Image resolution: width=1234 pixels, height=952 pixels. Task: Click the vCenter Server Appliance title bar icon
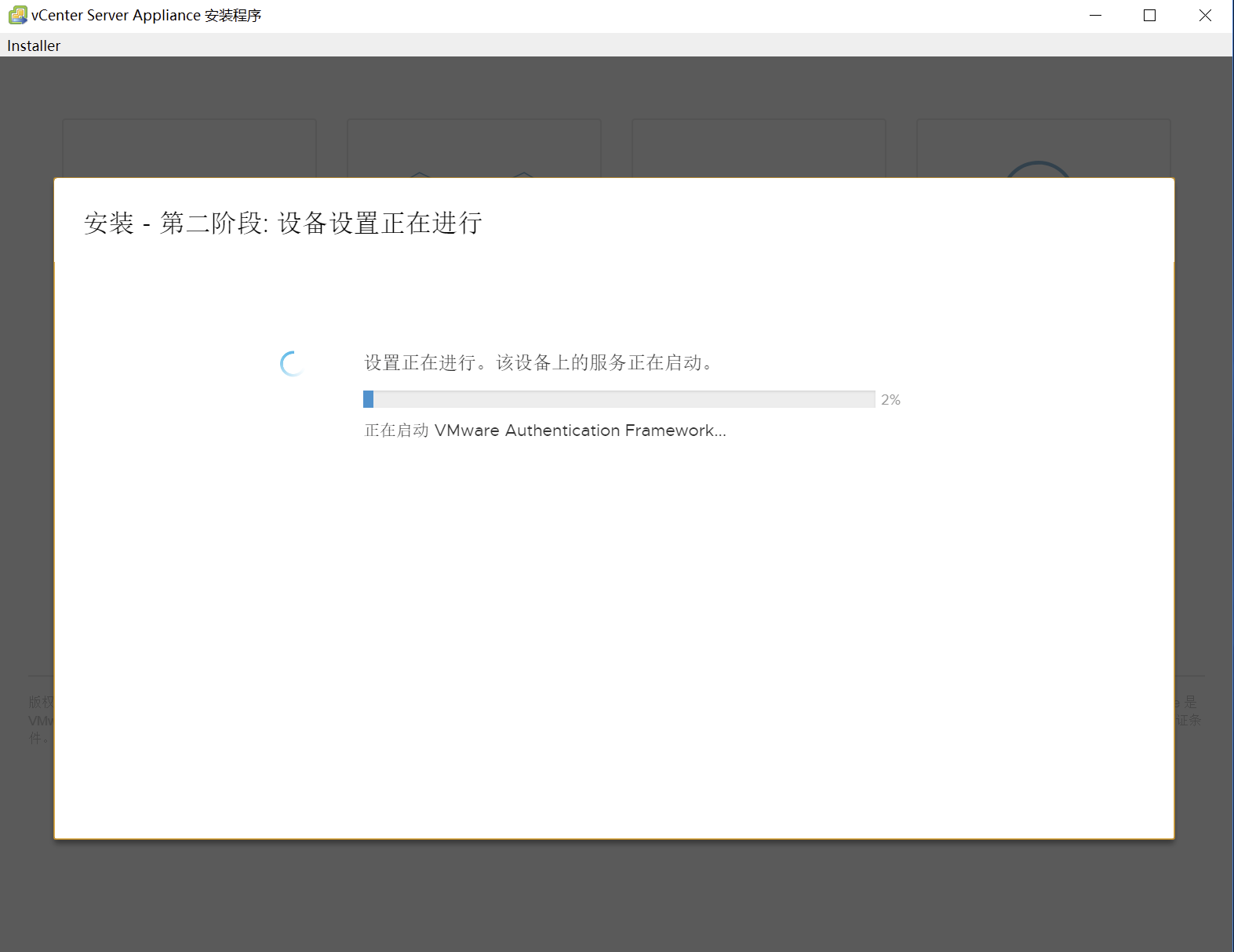(x=17, y=15)
